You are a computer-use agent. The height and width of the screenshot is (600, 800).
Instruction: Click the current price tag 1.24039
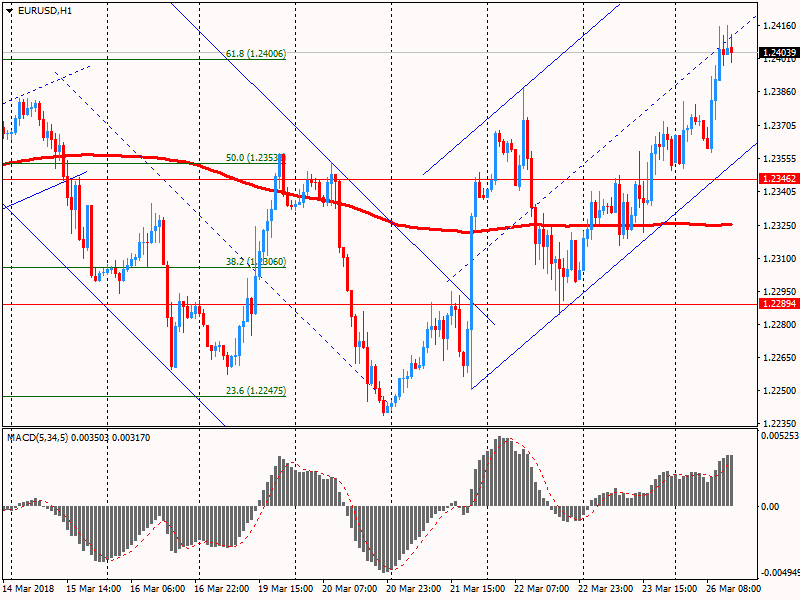coord(779,53)
